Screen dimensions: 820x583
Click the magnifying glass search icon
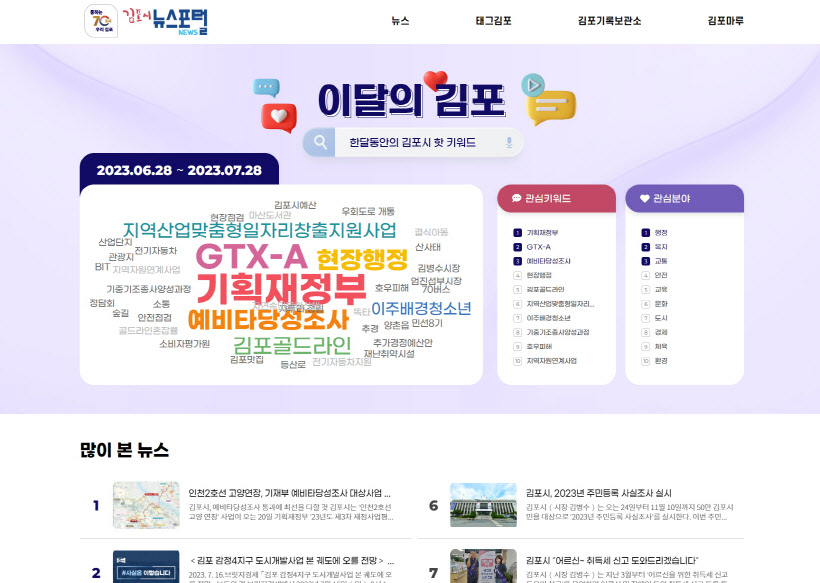(x=320, y=143)
